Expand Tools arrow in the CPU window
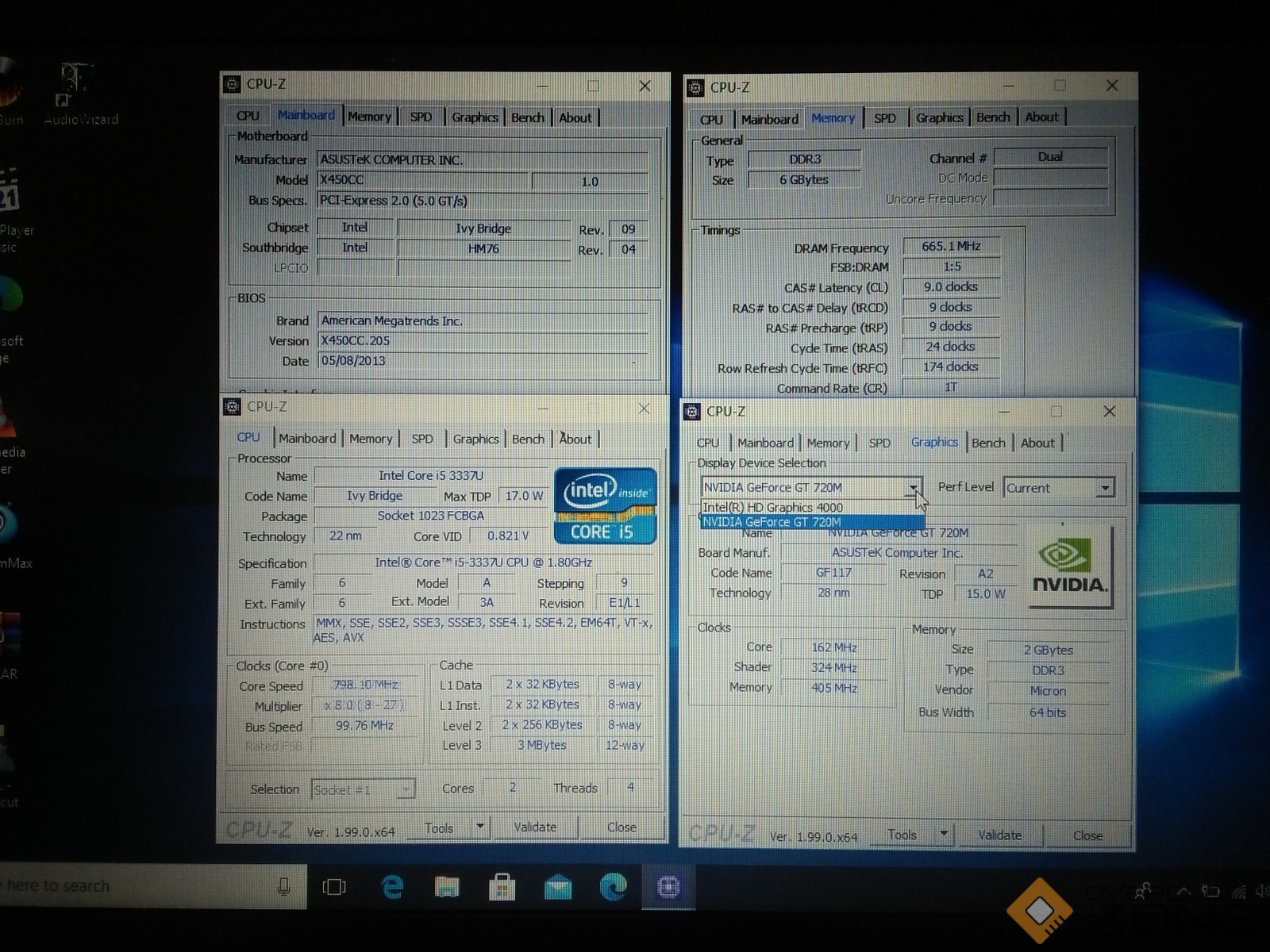 tap(479, 827)
